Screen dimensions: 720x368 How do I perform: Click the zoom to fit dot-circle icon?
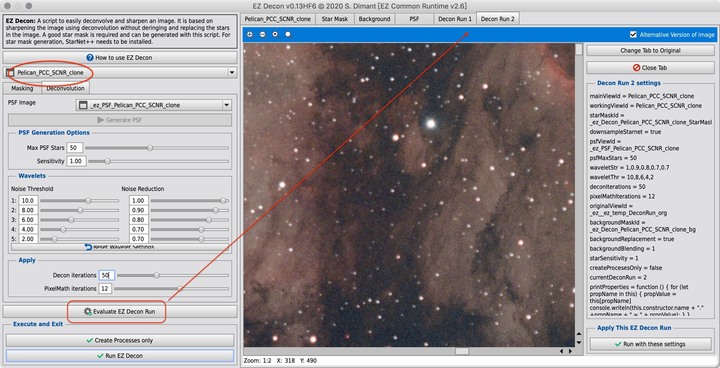tap(275, 34)
